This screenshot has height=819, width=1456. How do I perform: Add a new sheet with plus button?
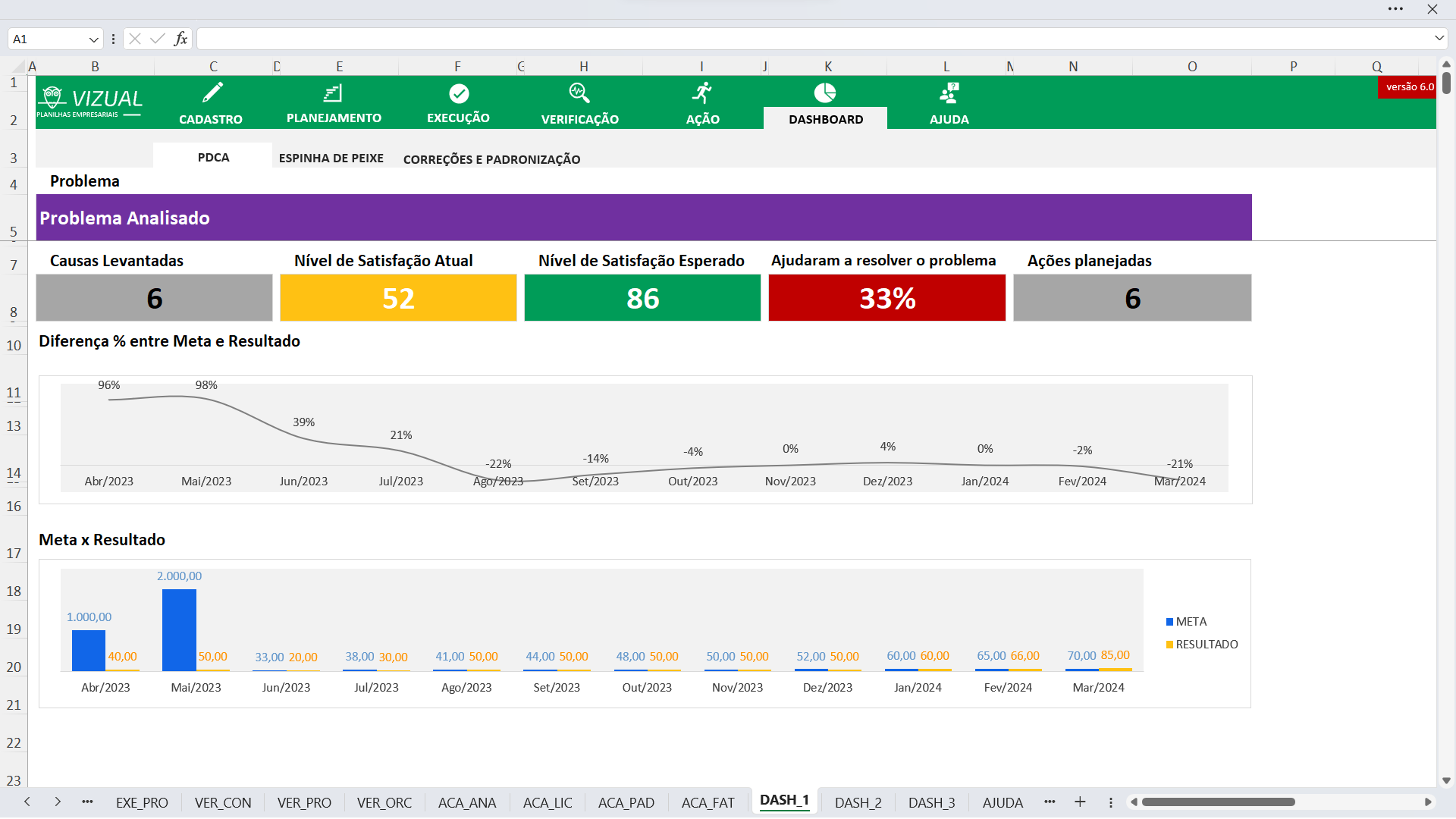point(1080,802)
